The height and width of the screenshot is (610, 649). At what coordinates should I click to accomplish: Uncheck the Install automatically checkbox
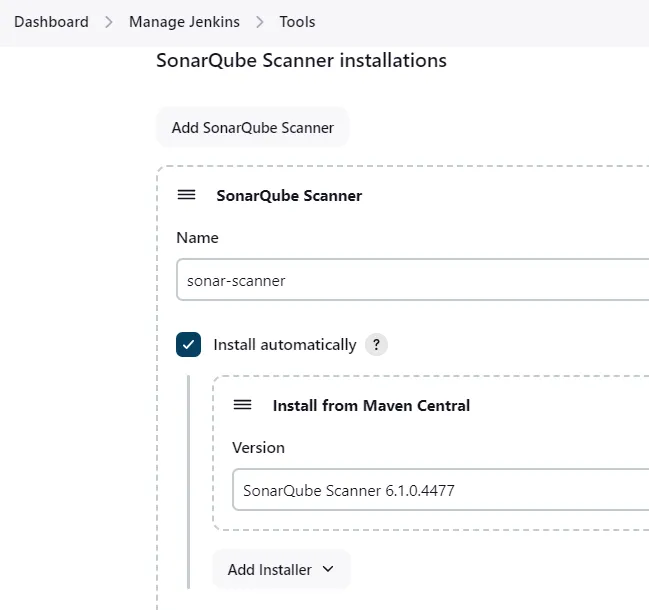188,344
